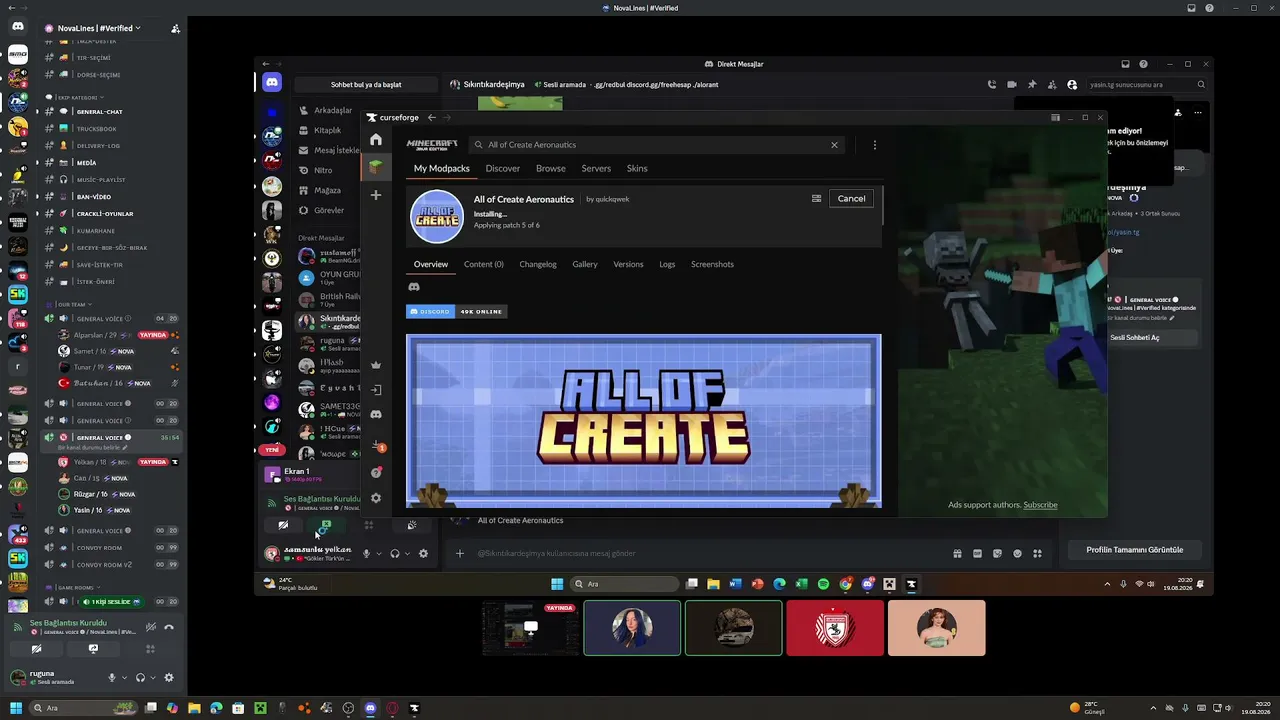Screen dimensions: 1280x720
Task: Cancel the All of Create Aeronautics install
Action: [x=852, y=199]
